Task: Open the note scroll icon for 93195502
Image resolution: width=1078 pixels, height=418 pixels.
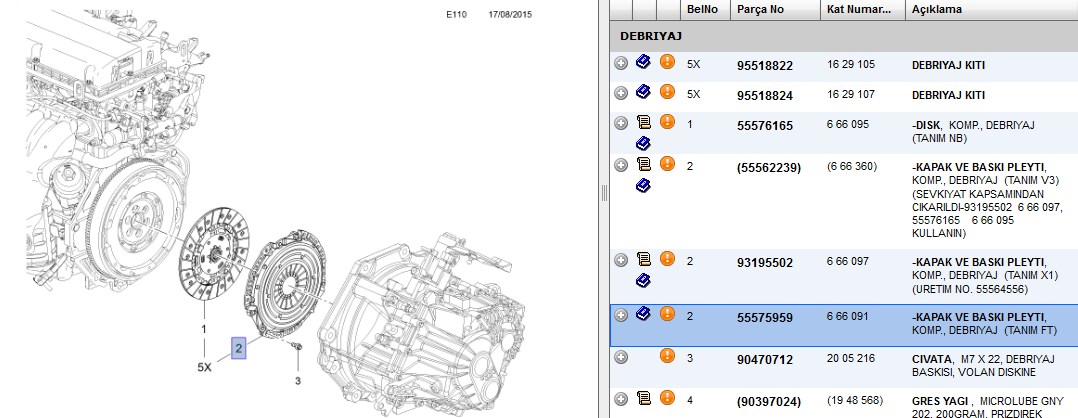Action: tap(644, 259)
